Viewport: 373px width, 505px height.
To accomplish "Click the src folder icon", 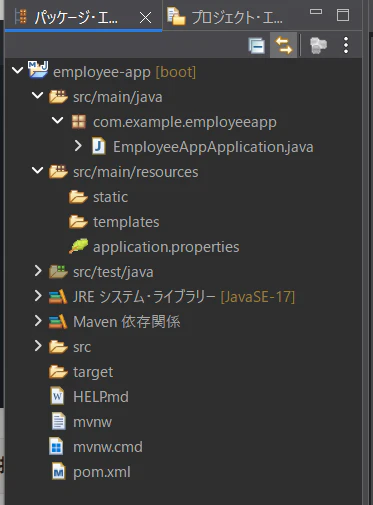I will tap(58, 347).
